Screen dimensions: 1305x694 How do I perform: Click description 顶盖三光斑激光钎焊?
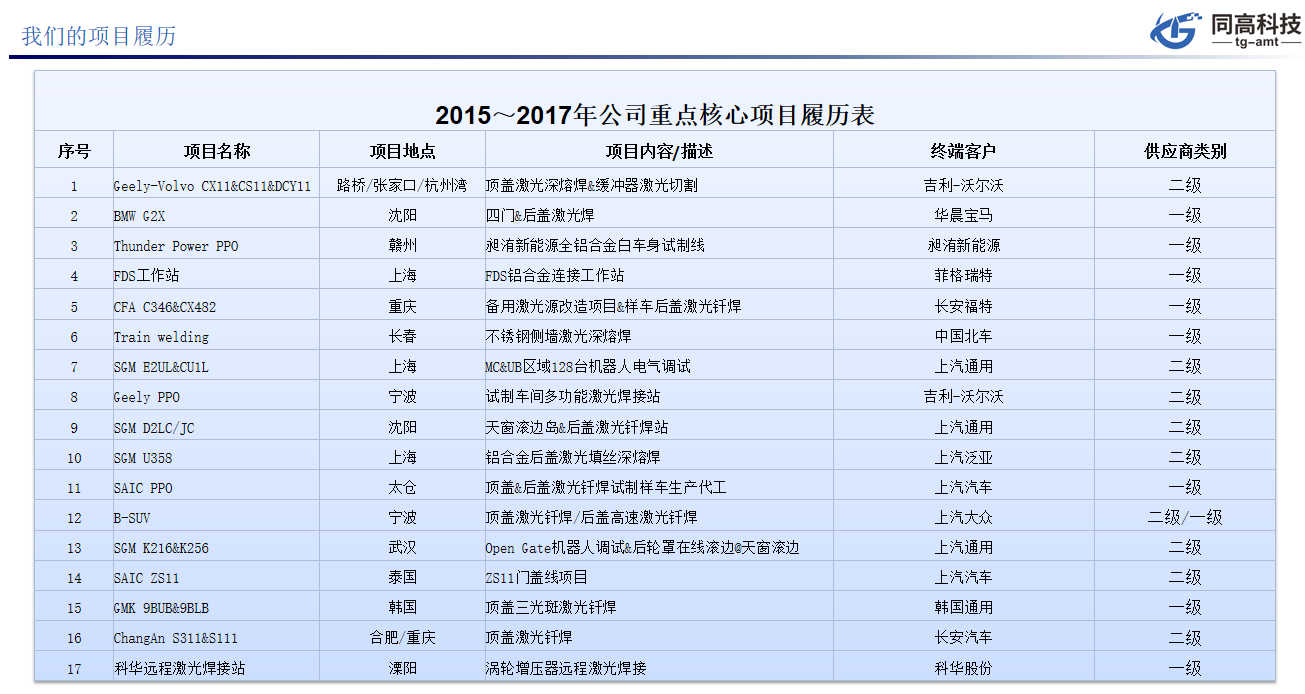(552, 608)
